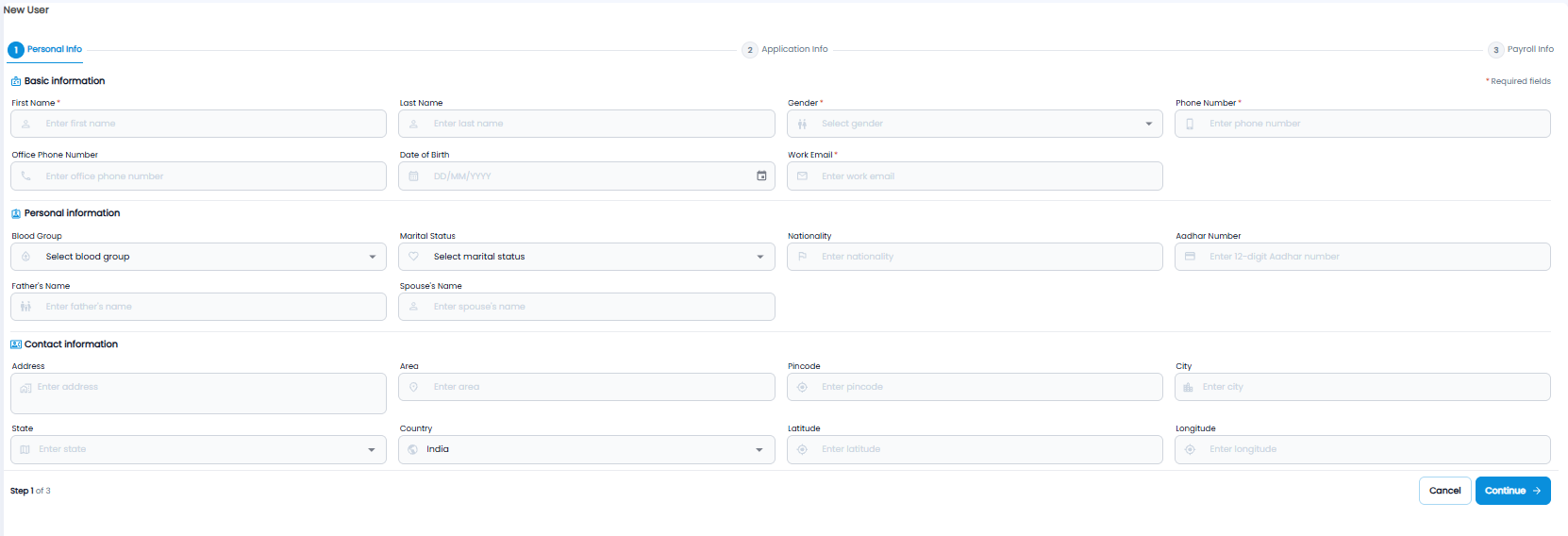Open the Select marital status dropdown

[x=587, y=257]
